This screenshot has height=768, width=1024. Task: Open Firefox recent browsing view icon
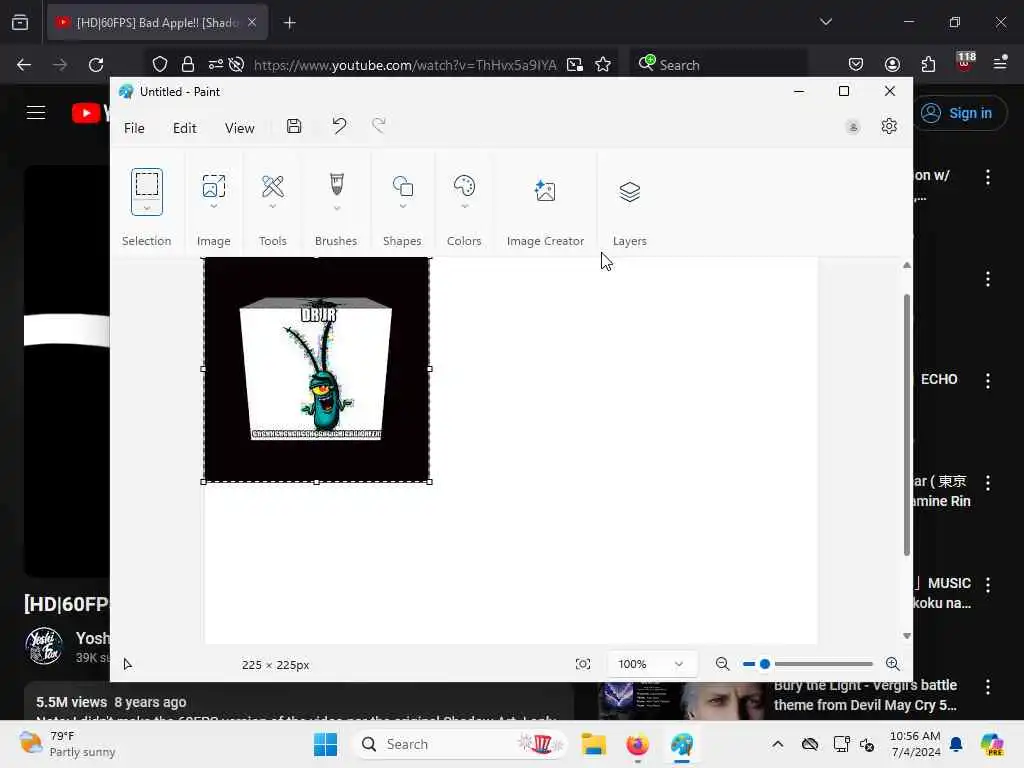[20, 23]
